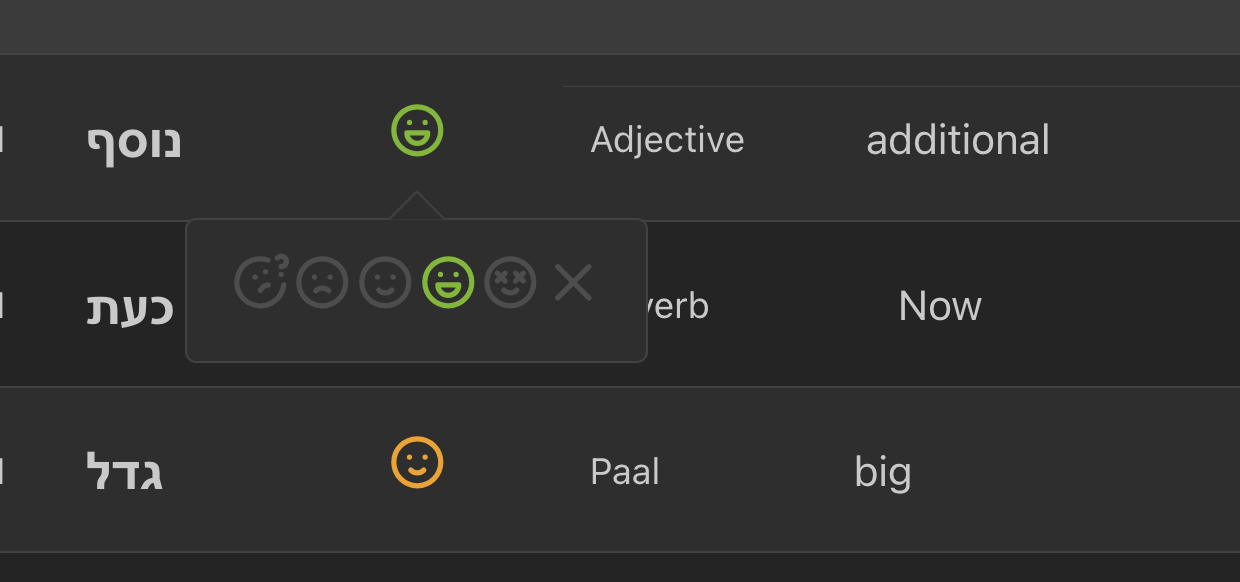
Task: Select the confused question-mark face in popup
Action: coord(260,282)
